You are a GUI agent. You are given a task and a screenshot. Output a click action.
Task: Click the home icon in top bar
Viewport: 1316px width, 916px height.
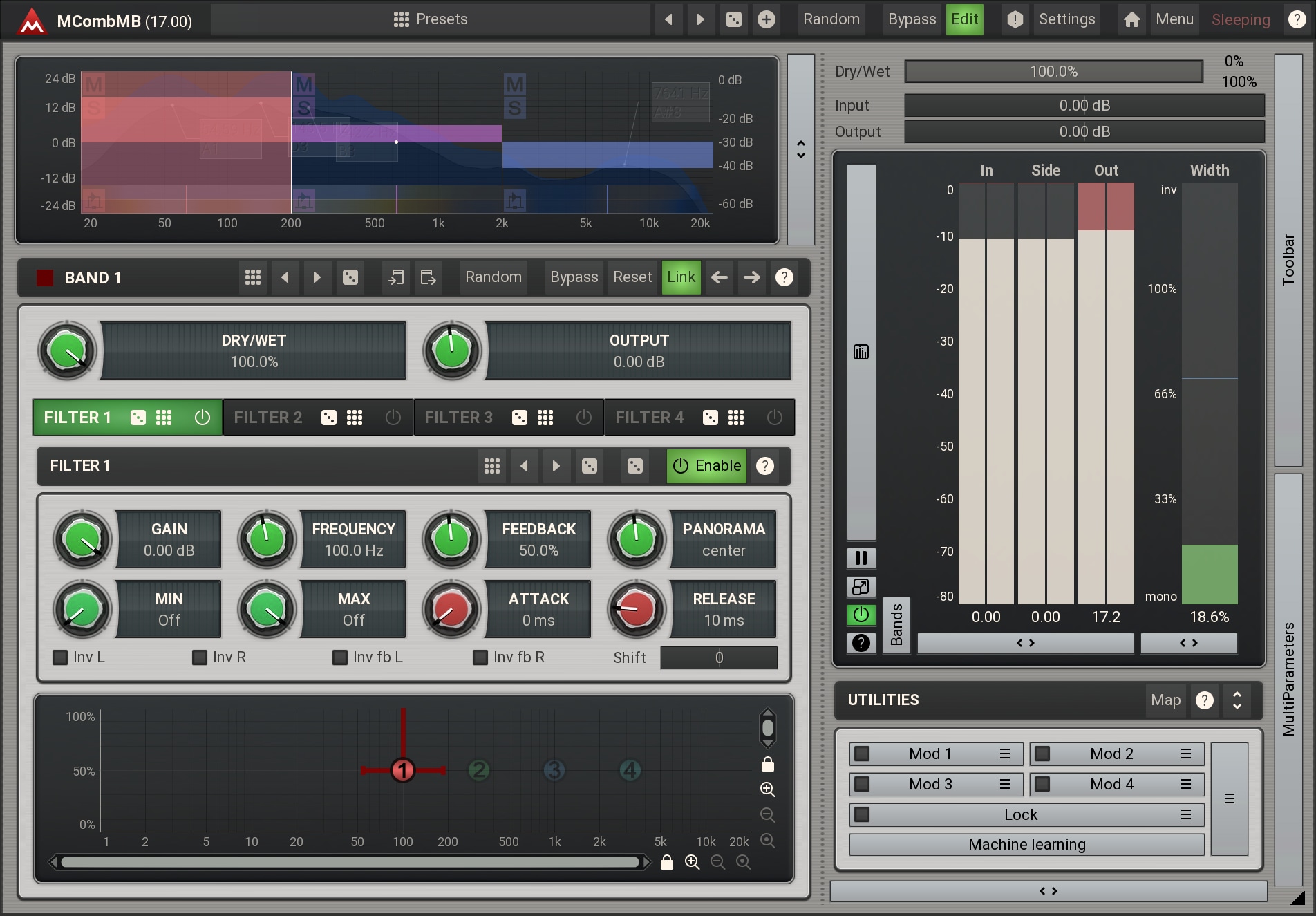(1131, 19)
